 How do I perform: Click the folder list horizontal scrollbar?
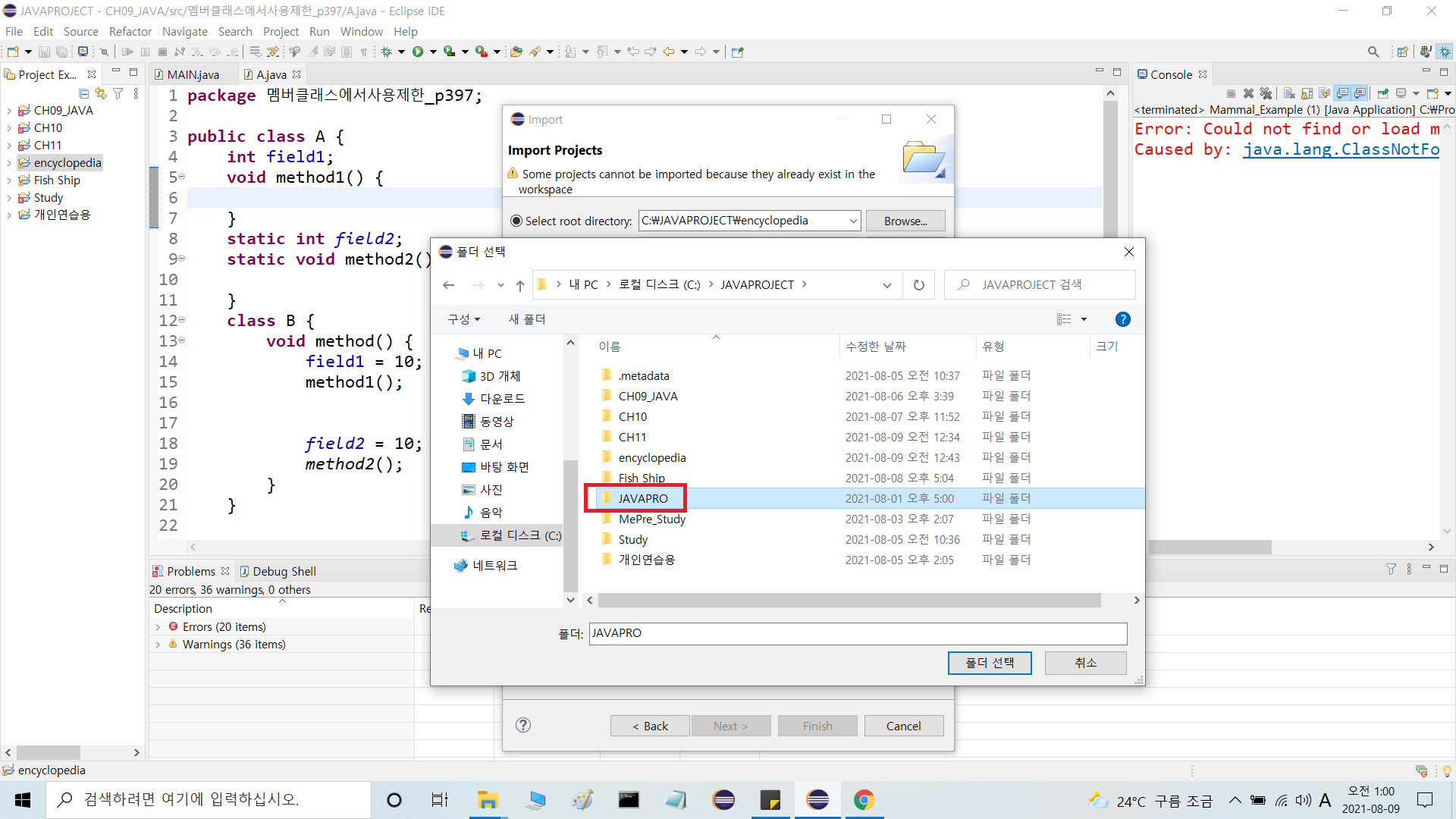coord(849,600)
